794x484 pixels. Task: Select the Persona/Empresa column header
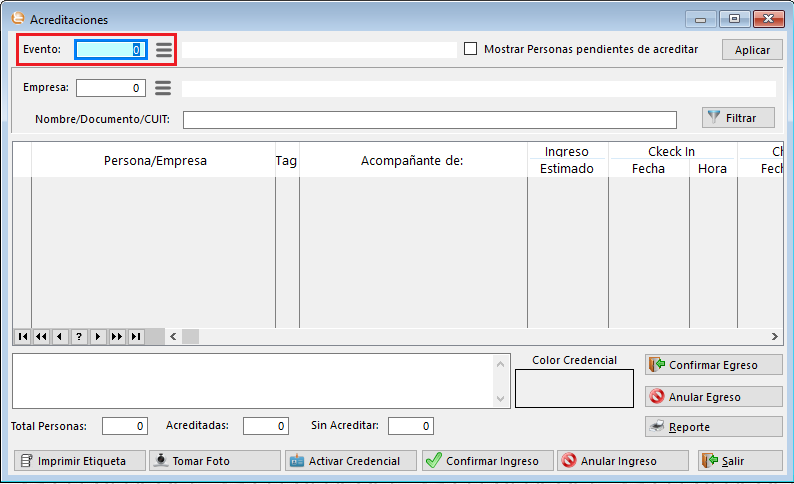point(155,160)
